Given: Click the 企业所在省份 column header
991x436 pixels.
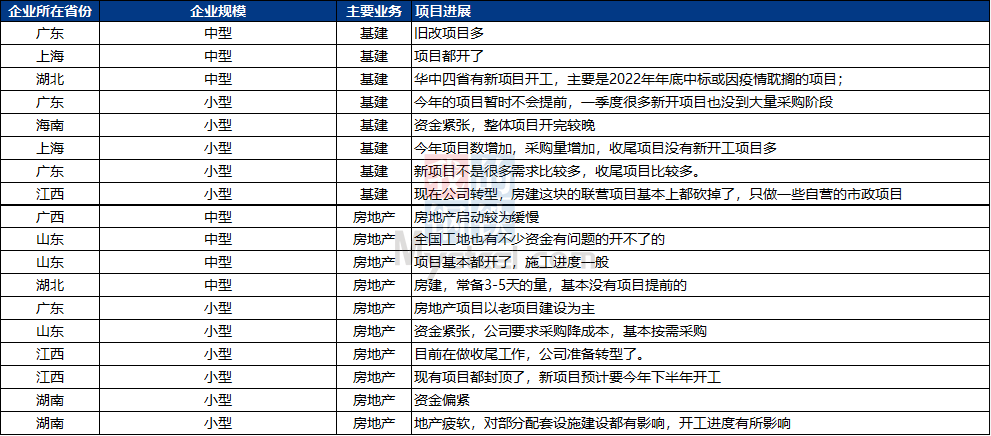Looking at the screenshot, I should coord(50,12).
